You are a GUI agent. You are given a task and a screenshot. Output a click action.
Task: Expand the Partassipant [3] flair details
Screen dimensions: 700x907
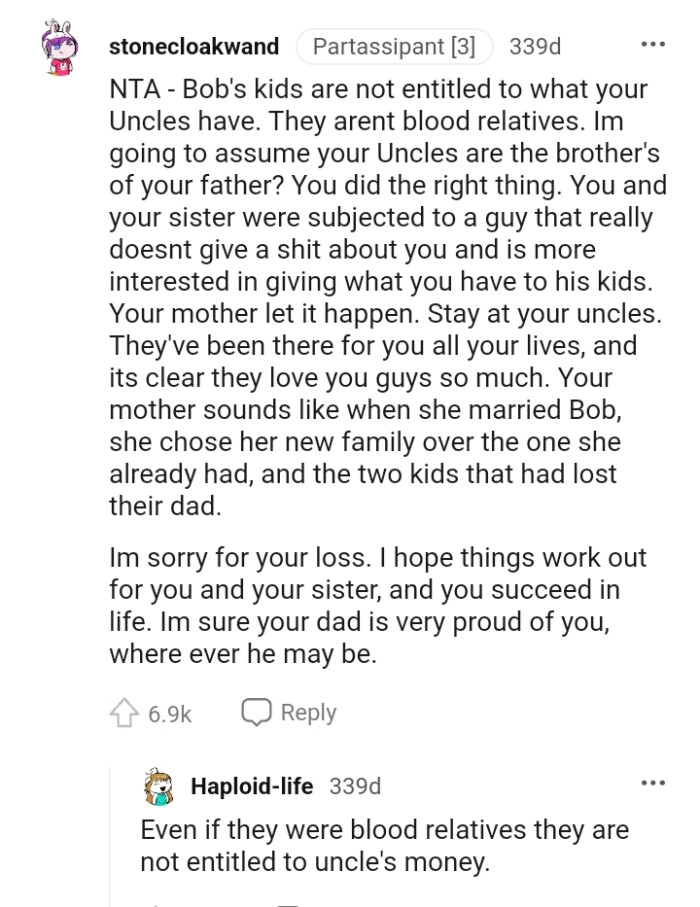[396, 45]
